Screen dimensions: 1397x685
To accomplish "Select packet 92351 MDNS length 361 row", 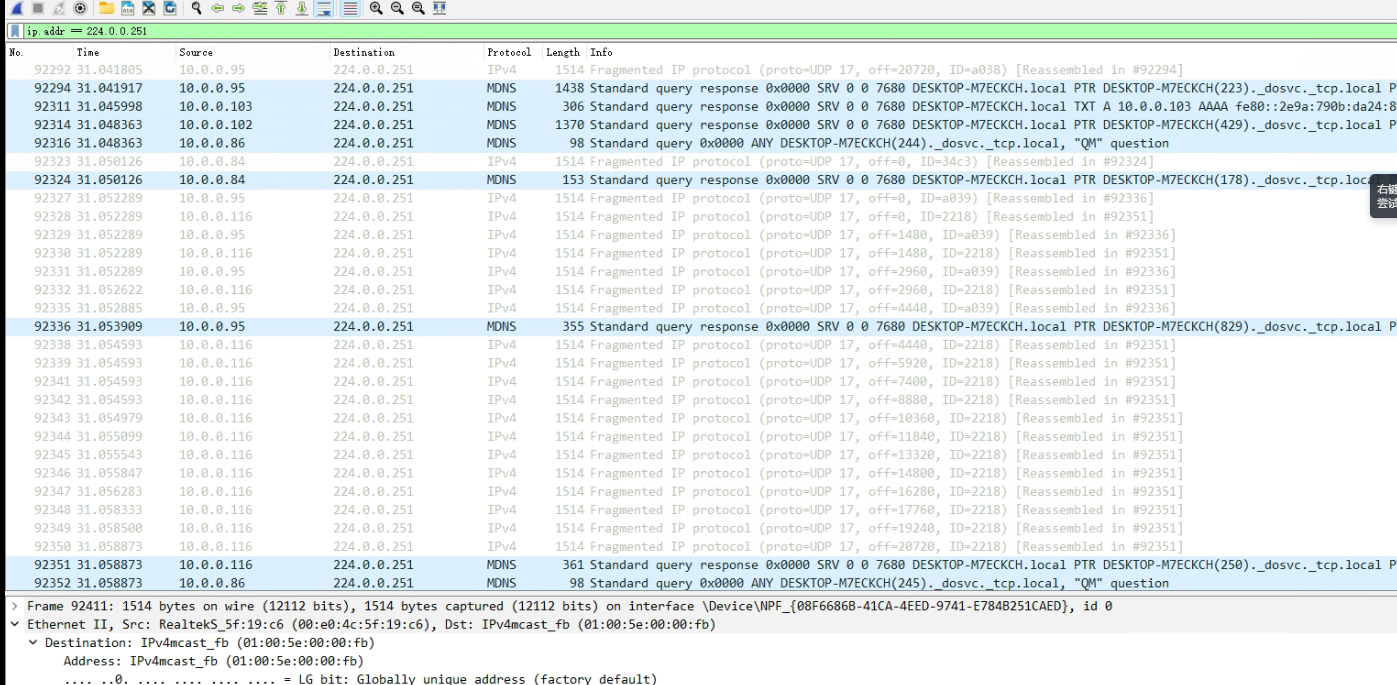I will pyautogui.click(x=700, y=565).
